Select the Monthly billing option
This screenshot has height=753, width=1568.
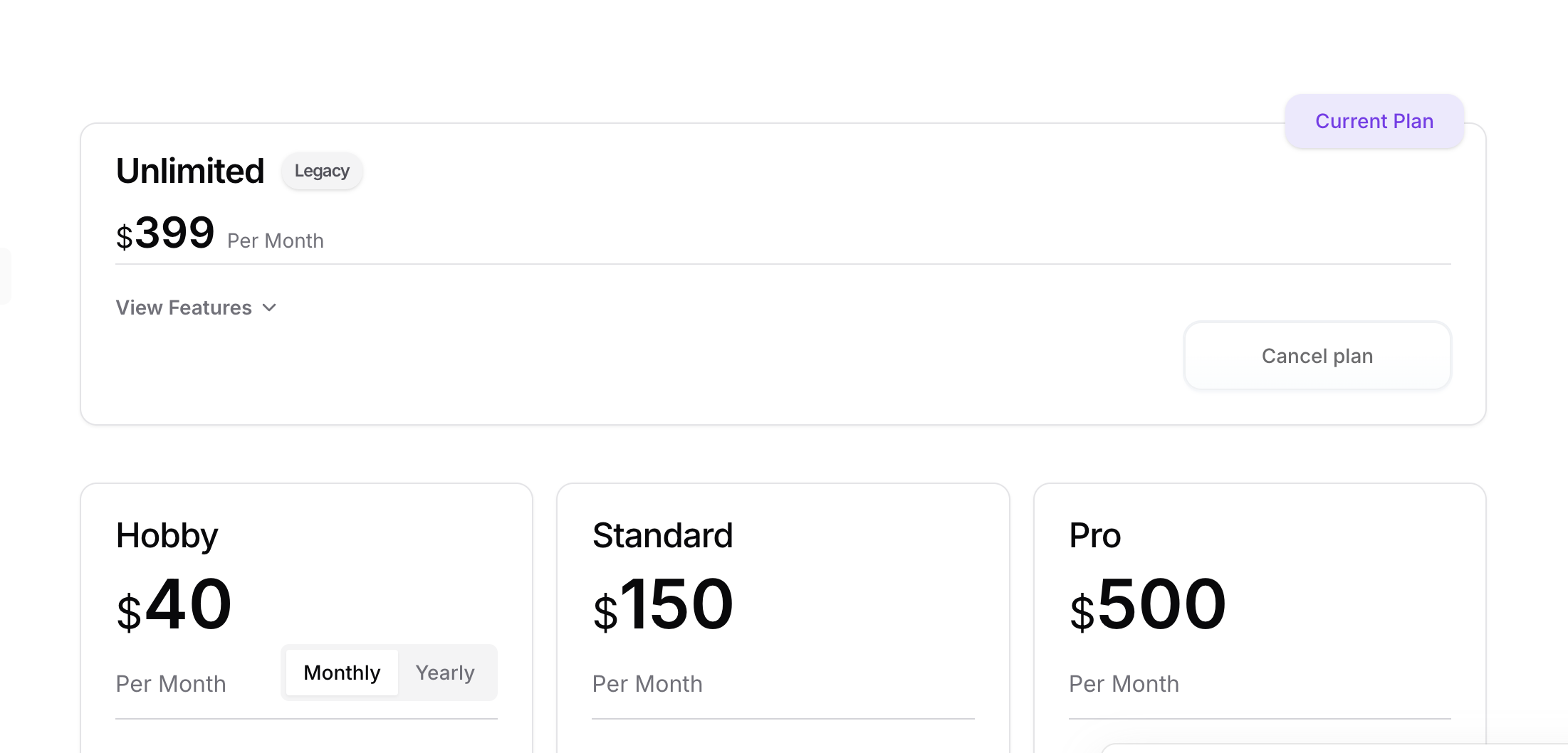342,673
